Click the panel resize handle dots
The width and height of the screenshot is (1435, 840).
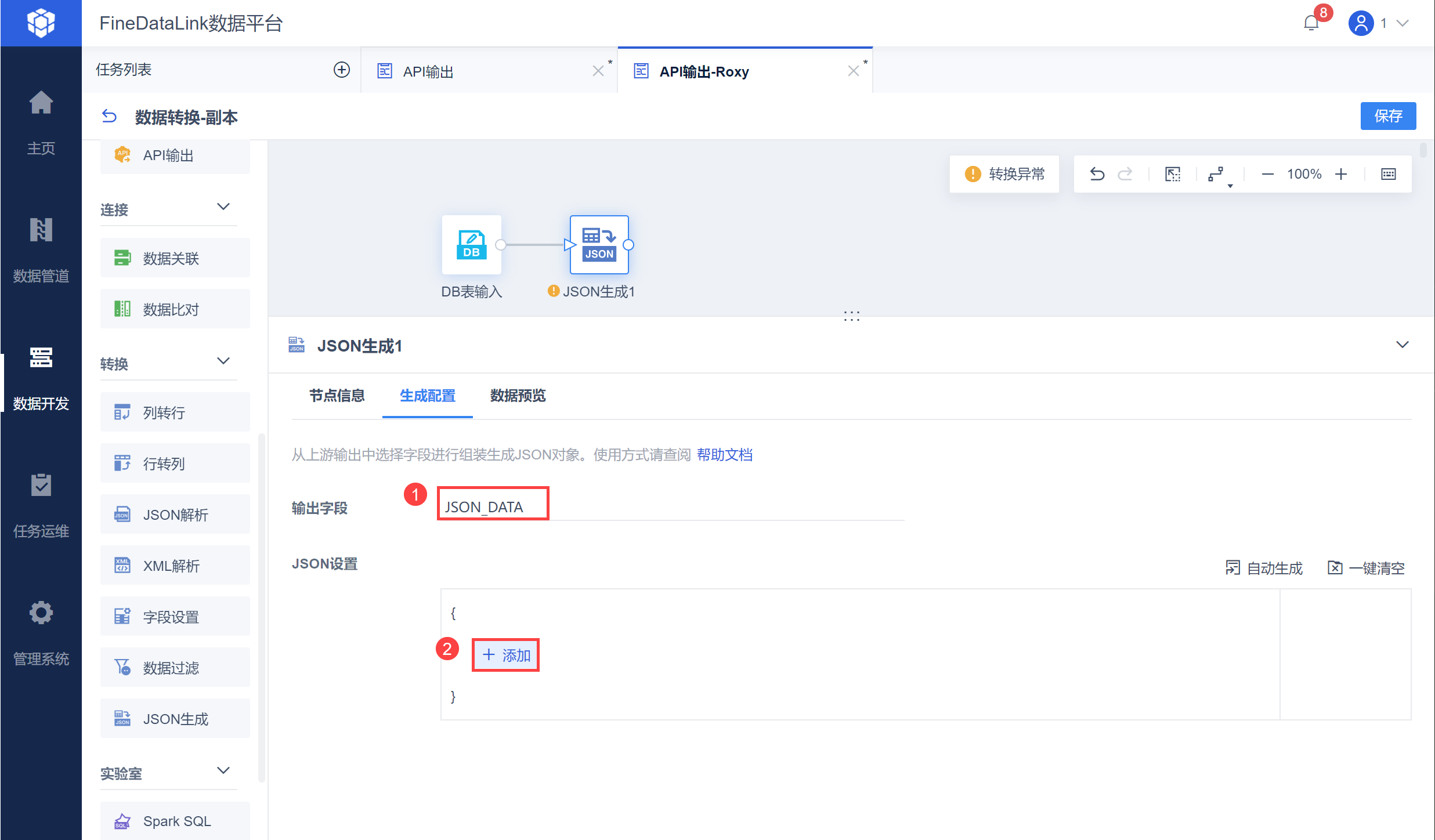(x=851, y=316)
